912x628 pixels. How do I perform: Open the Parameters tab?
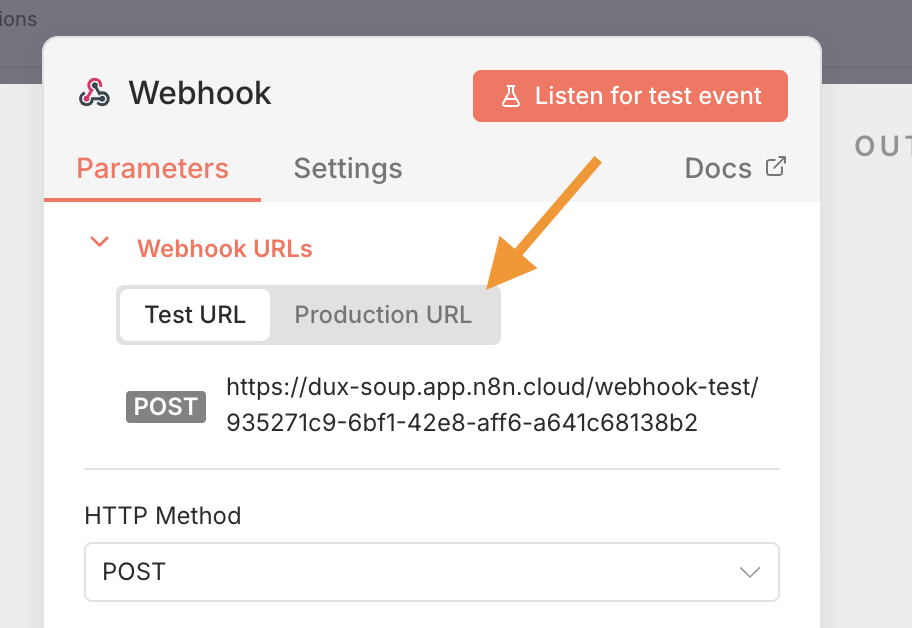pos(152,168)
